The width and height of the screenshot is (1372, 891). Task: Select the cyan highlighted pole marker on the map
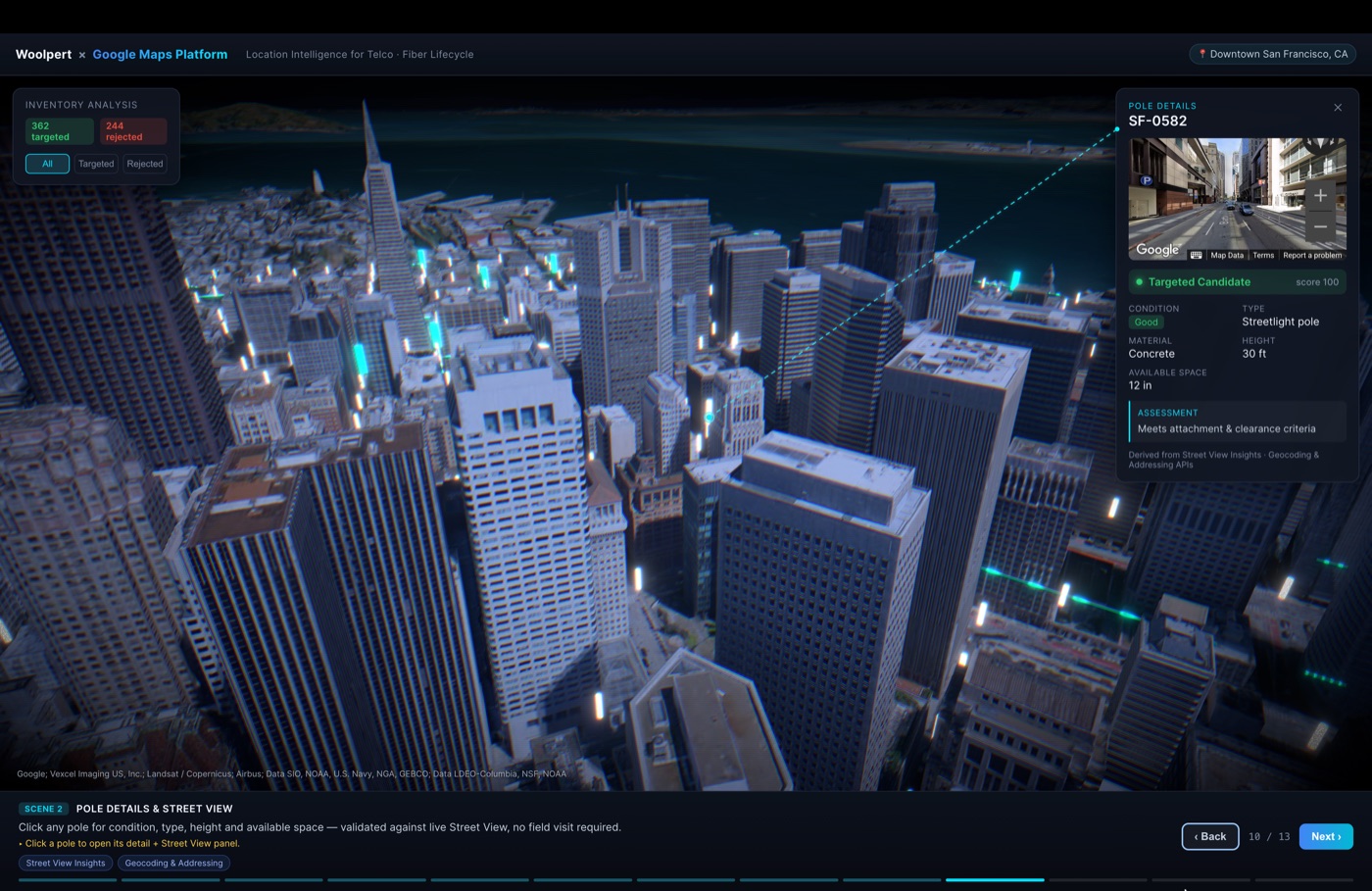710,416
